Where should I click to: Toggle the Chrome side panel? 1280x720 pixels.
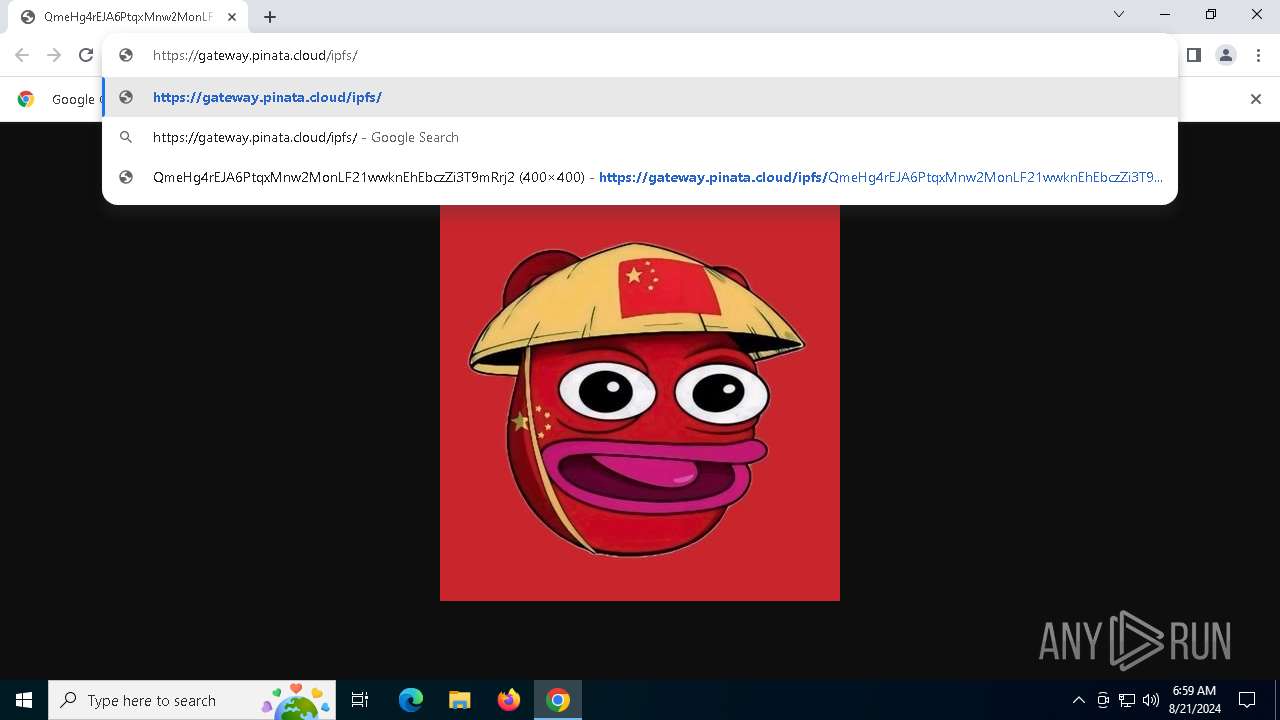(1193, 55)
